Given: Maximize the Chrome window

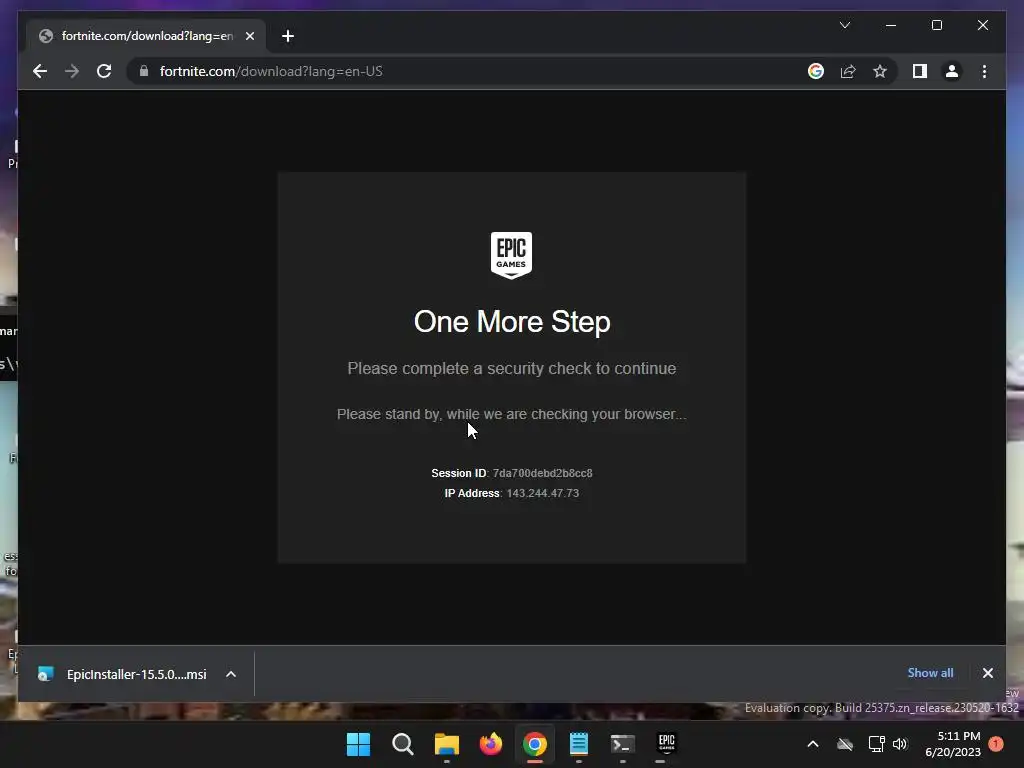Looking at the screenshot, I should pyautogui.click(x=936, y=25).
